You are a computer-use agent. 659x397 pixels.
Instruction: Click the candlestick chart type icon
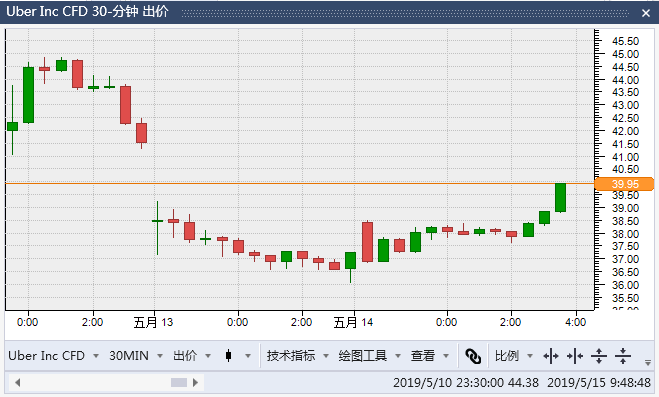pos(228,356)
